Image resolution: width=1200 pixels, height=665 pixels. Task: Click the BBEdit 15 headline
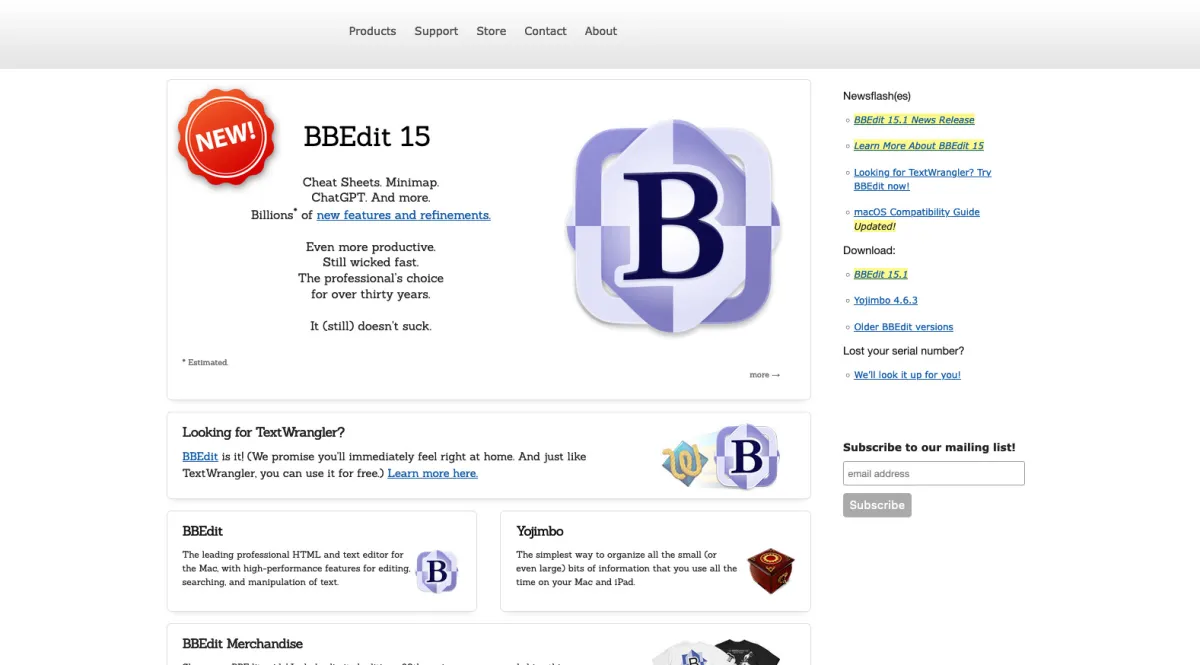coord(367,136)
